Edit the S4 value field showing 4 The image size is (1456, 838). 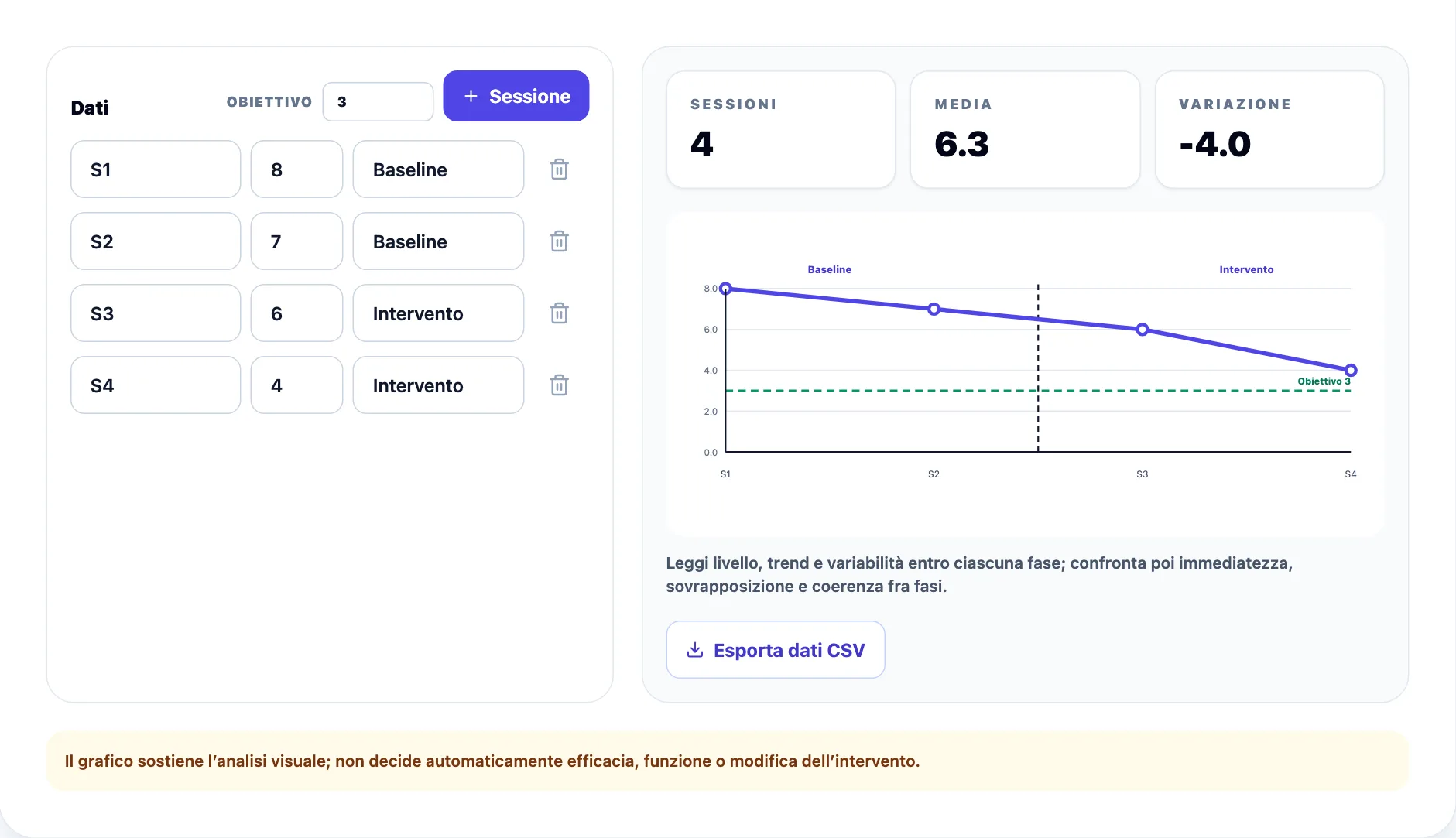(296, 385)
